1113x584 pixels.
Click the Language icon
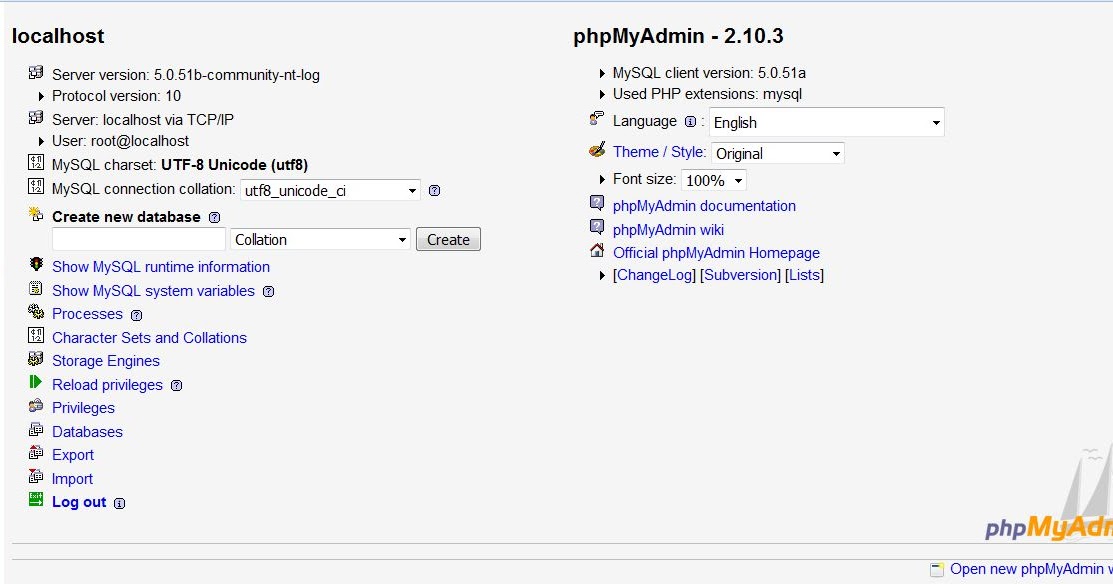point(597,119)
